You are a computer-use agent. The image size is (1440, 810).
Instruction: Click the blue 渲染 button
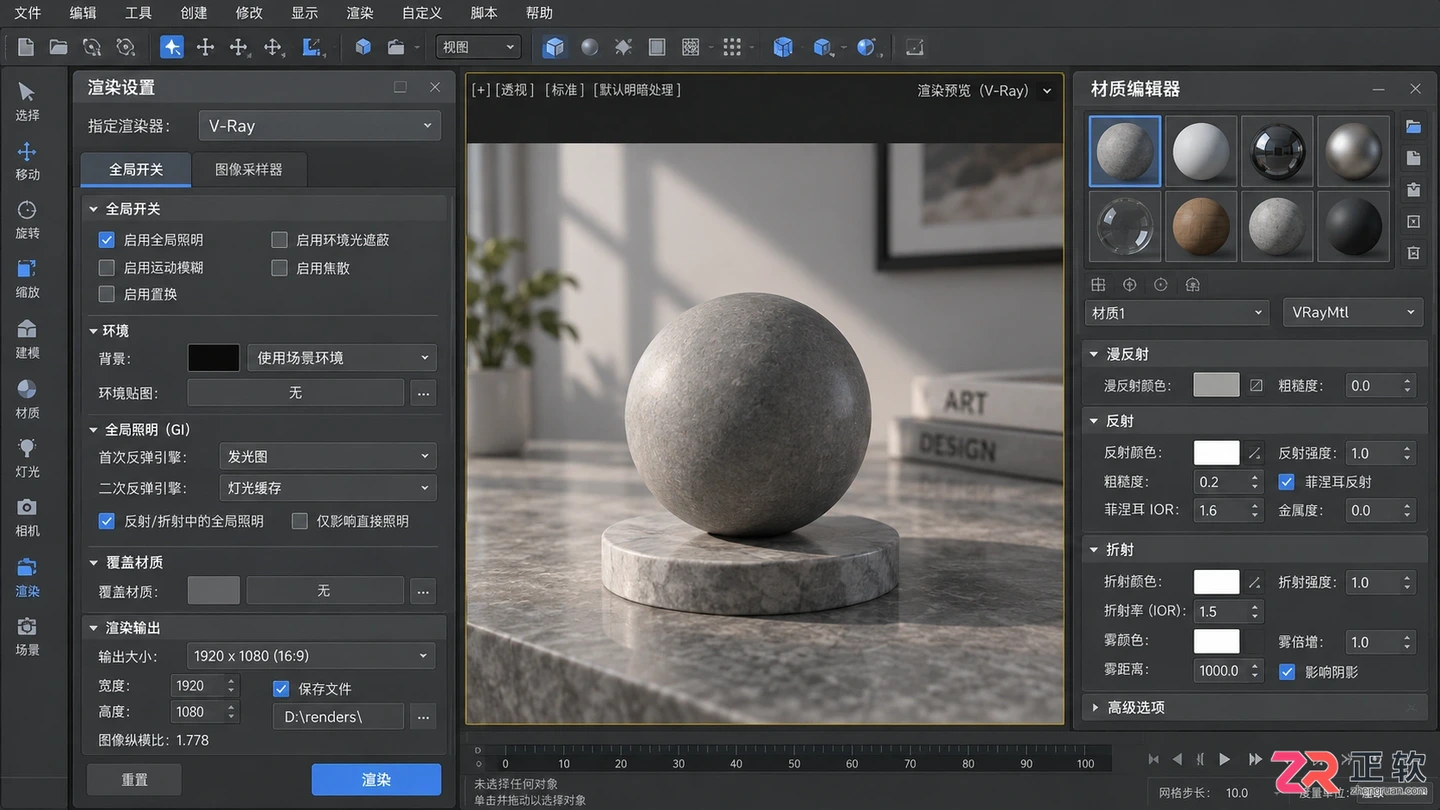pyautogui.click(x=376, y=780)
